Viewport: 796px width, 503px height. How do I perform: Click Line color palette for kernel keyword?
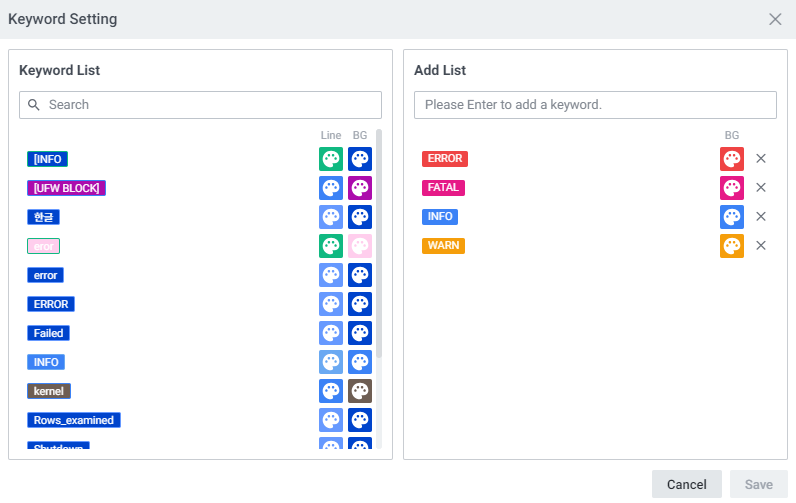(x=331, y=391)
